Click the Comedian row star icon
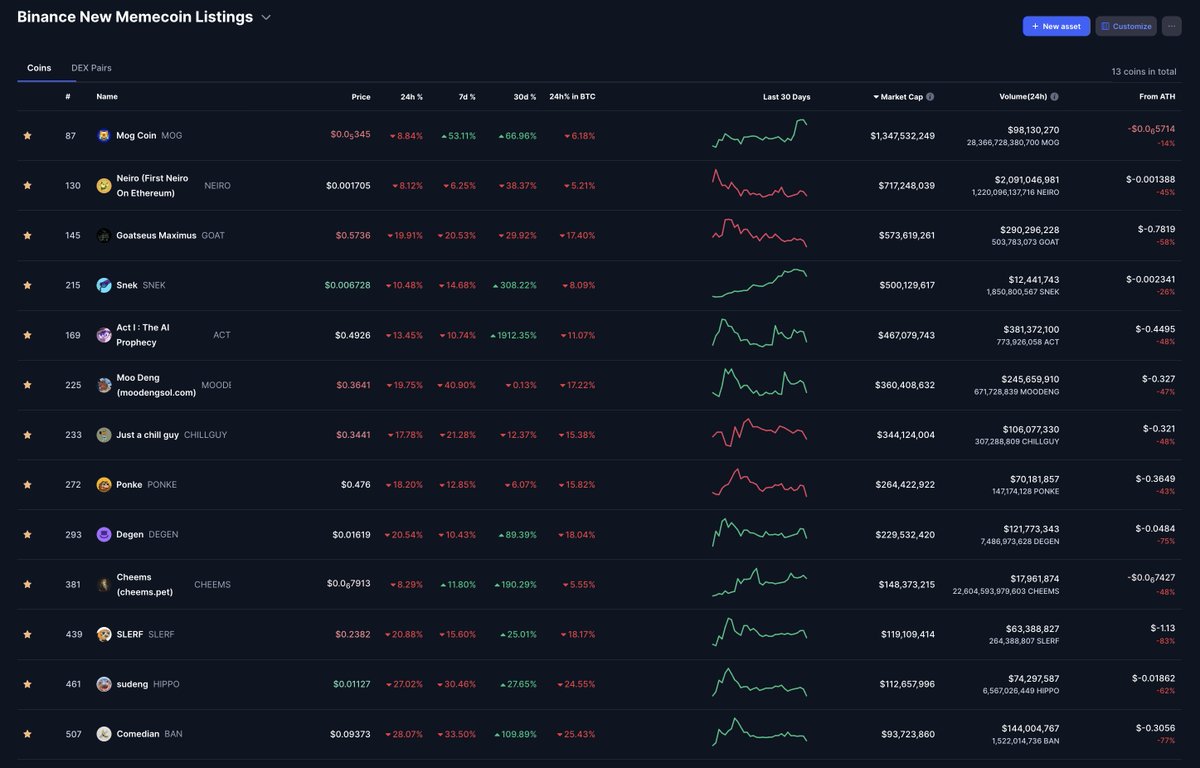The width and height of the screenshot is (1200, 768). pyautogui.click(x=27, y=734)
